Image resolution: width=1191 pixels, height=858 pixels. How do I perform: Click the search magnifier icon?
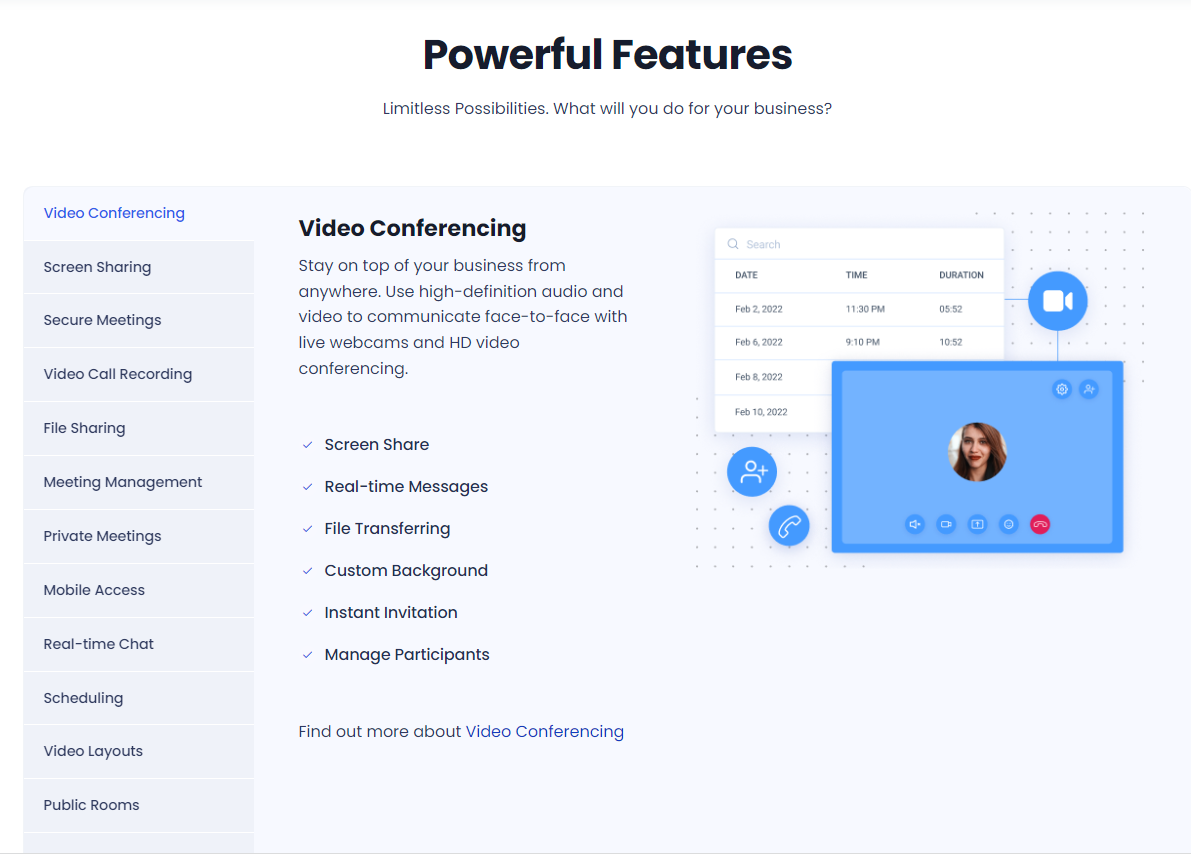tap(733, 244)
